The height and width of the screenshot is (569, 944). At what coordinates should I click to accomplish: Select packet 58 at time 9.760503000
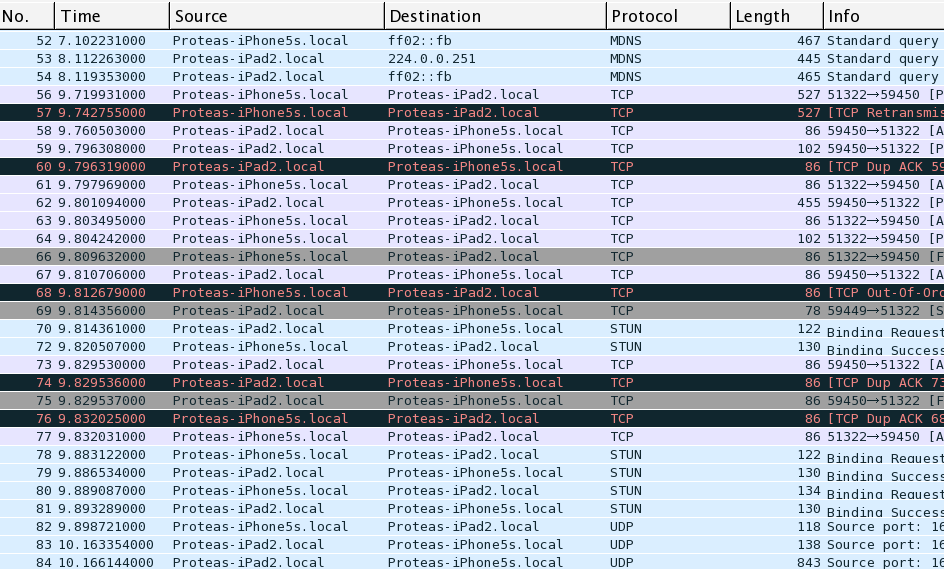point(472,131)
